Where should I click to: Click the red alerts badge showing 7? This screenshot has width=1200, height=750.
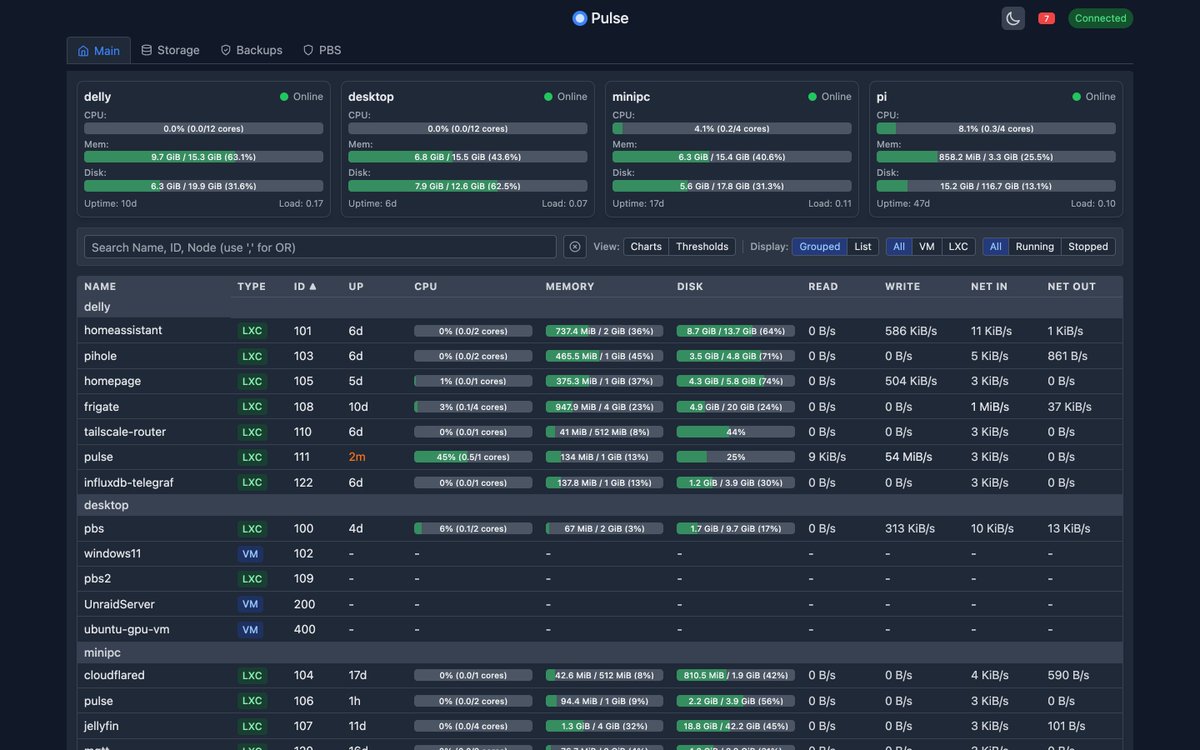pos(1046,18)
